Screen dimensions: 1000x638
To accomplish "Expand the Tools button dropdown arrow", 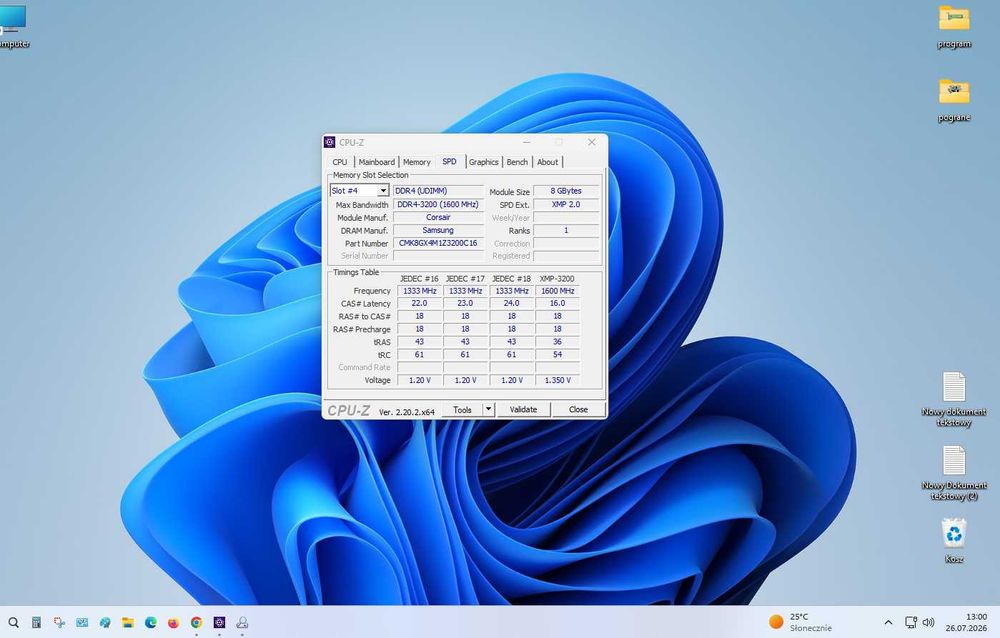I will tap(488, 409).
